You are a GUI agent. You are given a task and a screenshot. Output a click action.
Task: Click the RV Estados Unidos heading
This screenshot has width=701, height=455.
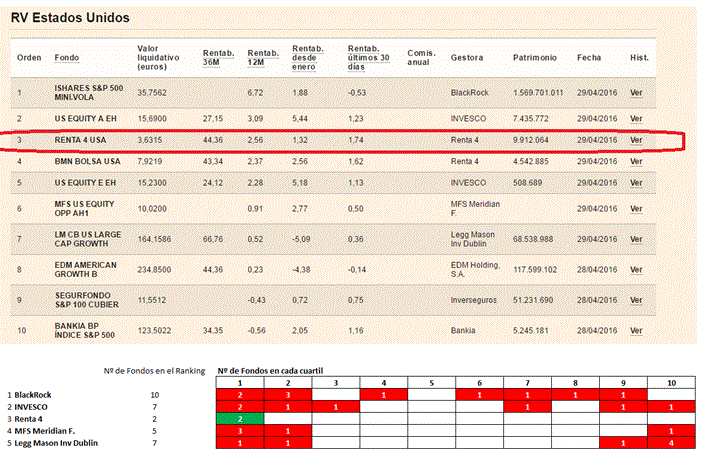click(70, 18)
